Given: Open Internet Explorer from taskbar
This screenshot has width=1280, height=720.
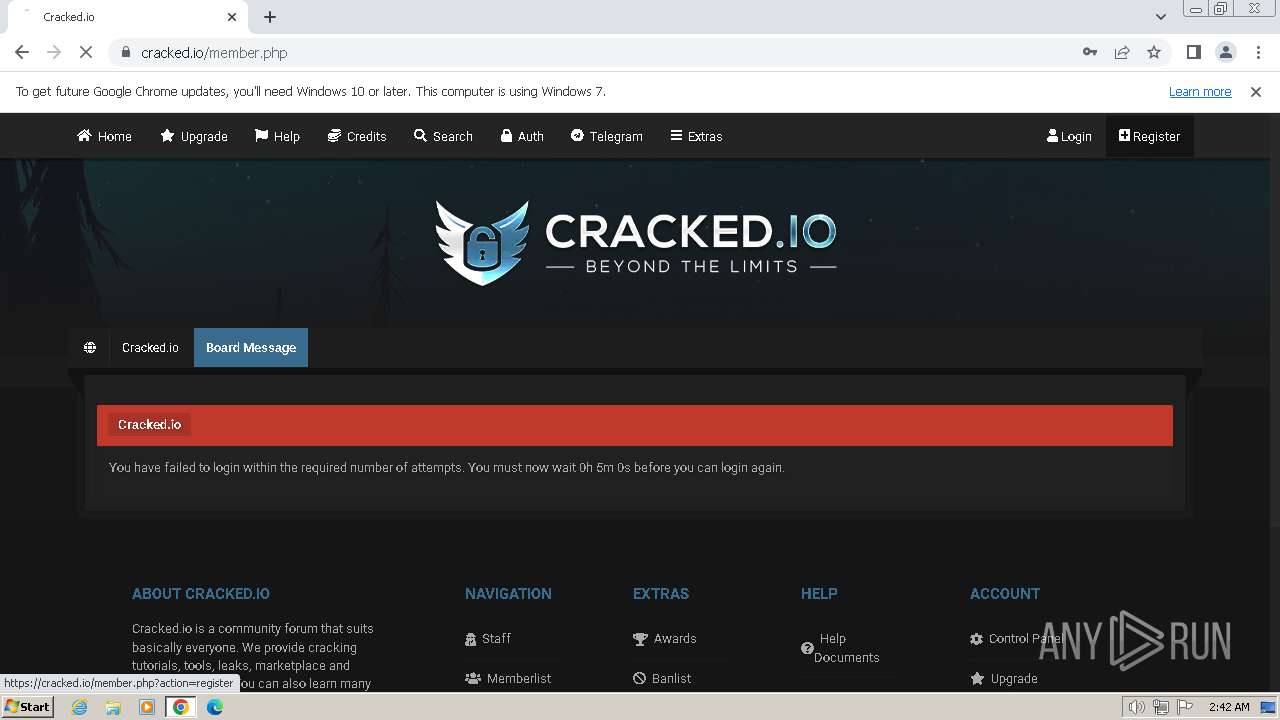Looking at the screenshot, I should pos(80,707).
